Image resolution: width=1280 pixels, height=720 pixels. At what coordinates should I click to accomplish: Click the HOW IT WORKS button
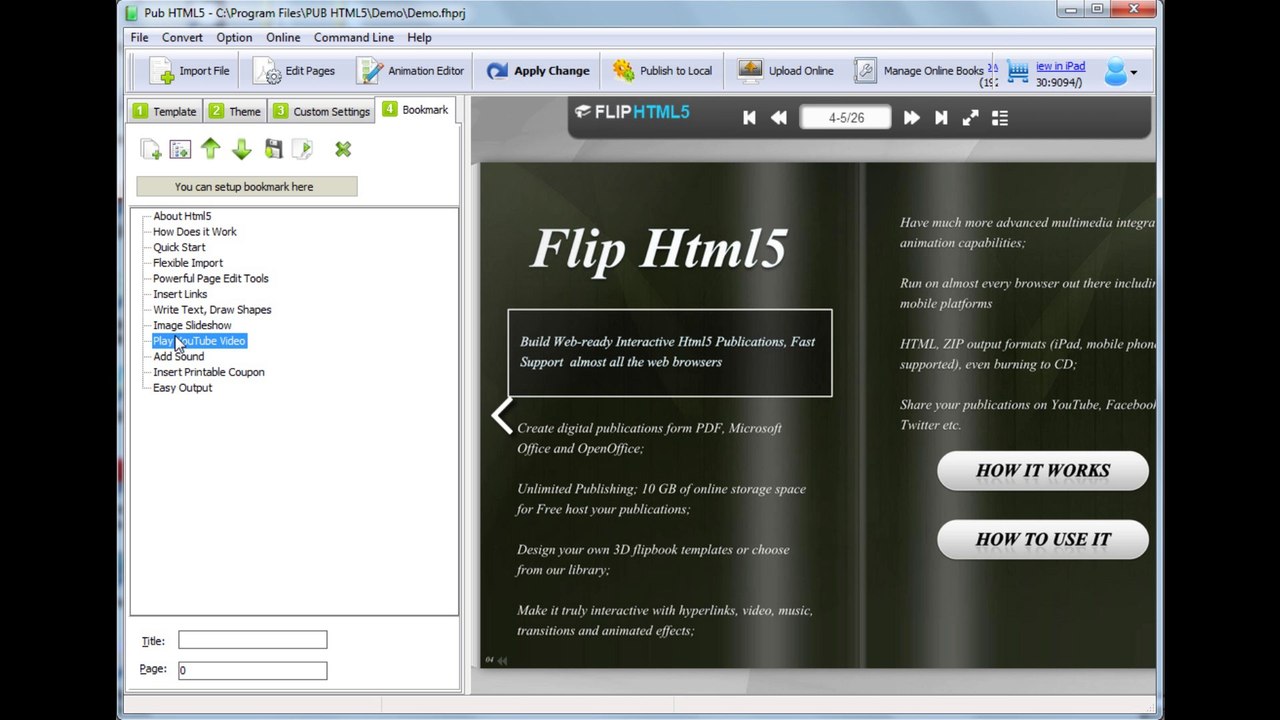[1043, 470]
